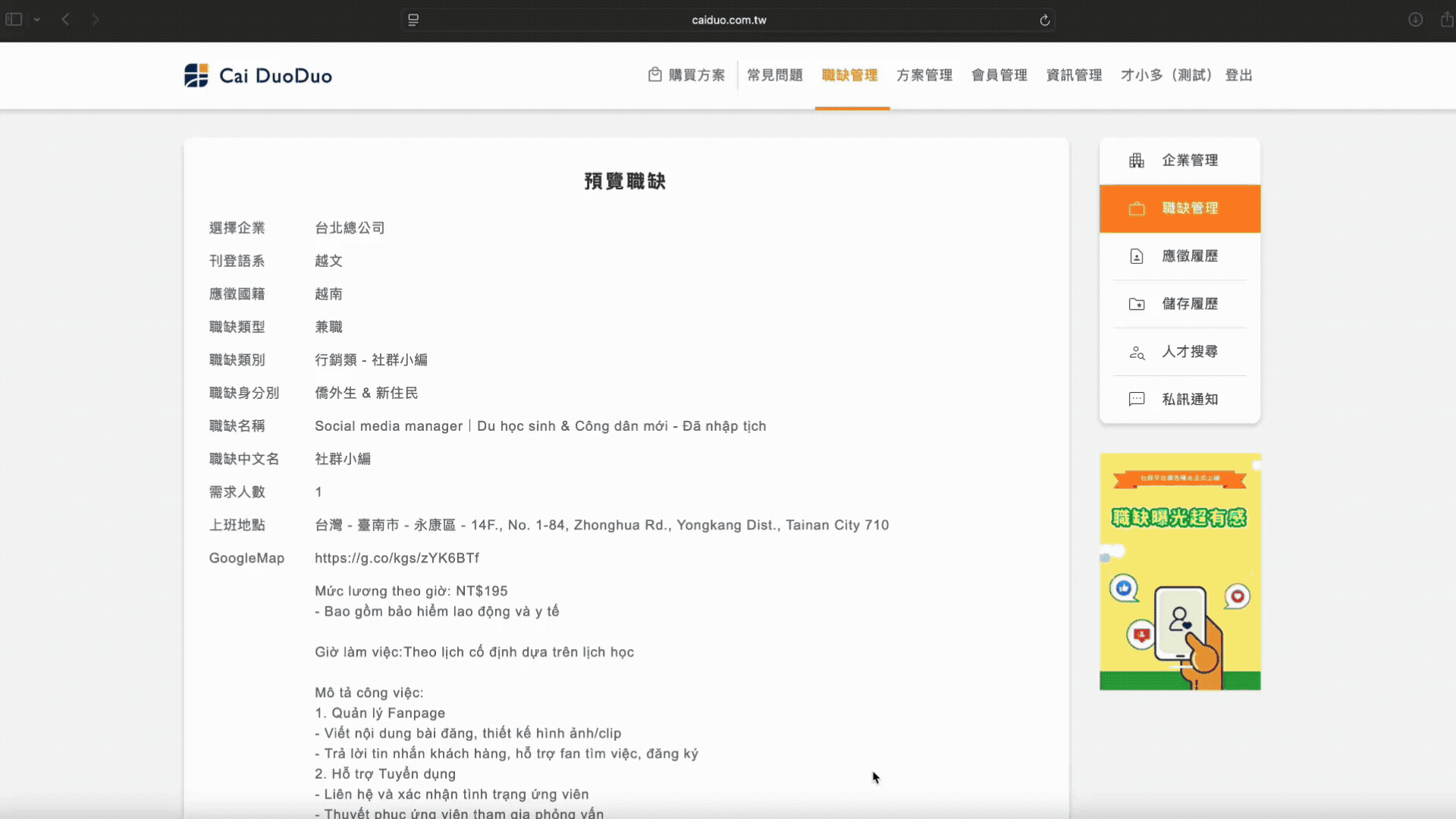The height and width of the screenshot is (819, 1456).
Task: Click the shopping bag icon beside 購買方案
Action: 655,74
